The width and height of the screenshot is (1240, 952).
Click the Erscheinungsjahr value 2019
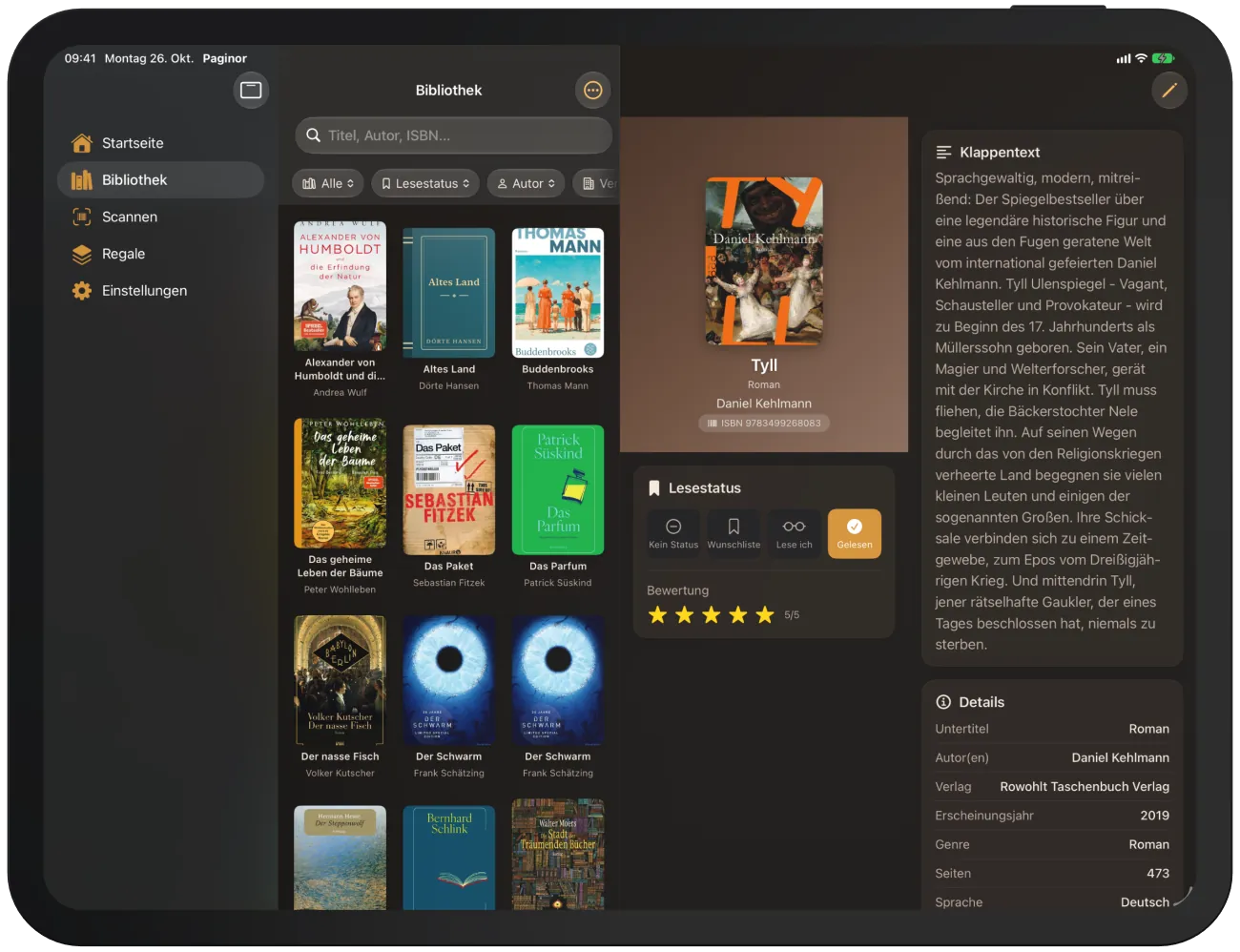pyautogui.click(x=1155, y=816)
